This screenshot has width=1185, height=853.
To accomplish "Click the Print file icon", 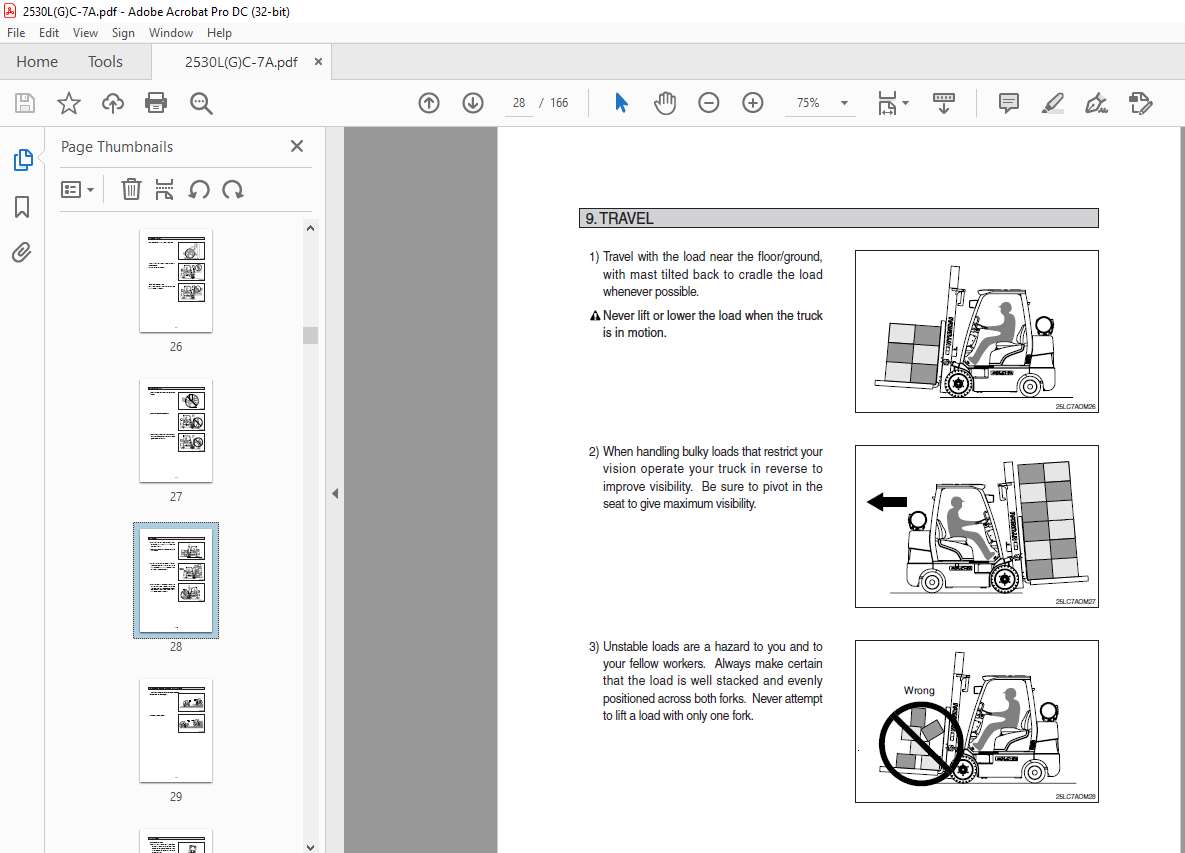I will 156,103.
